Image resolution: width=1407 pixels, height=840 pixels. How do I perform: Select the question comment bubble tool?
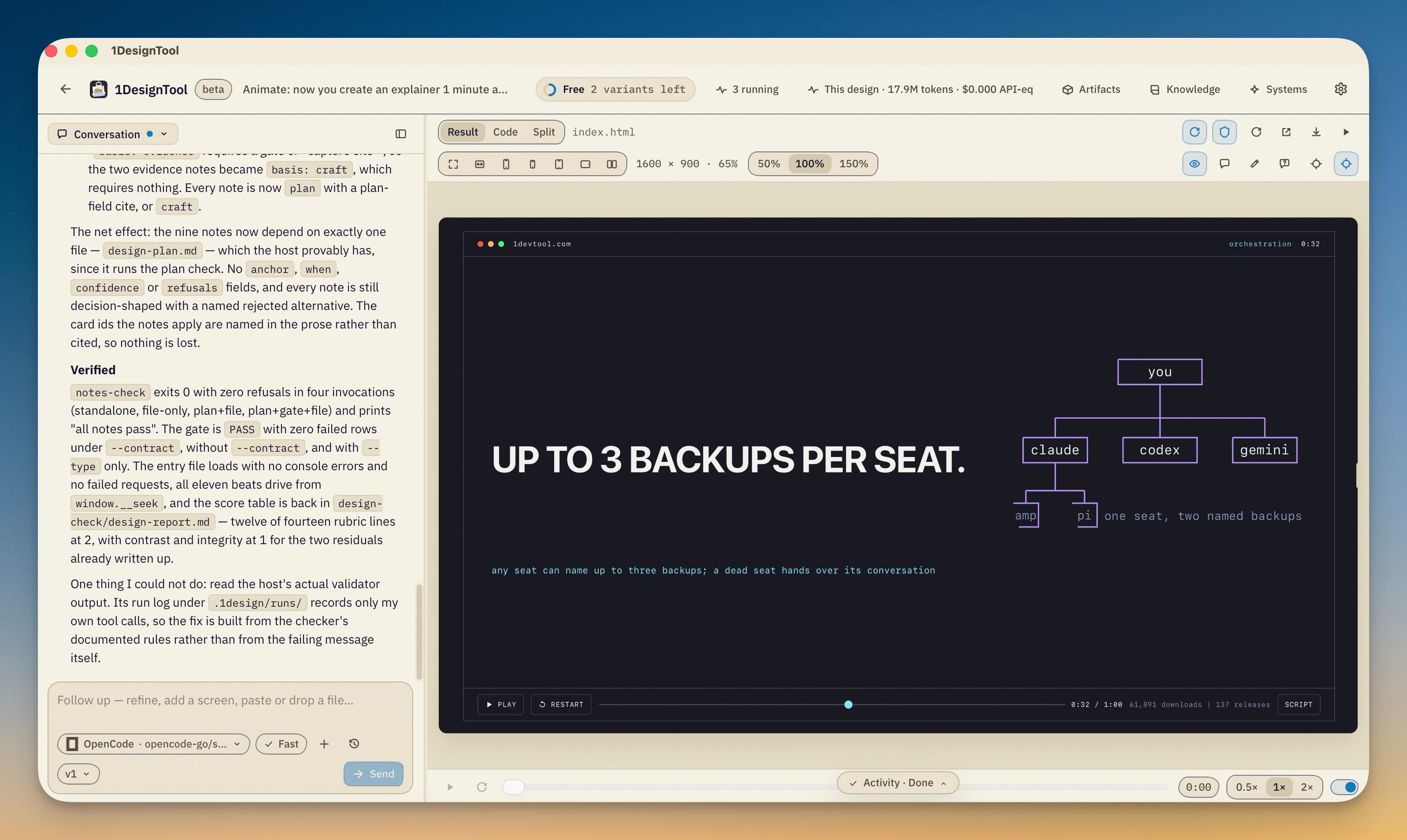tap(1285, 164)
